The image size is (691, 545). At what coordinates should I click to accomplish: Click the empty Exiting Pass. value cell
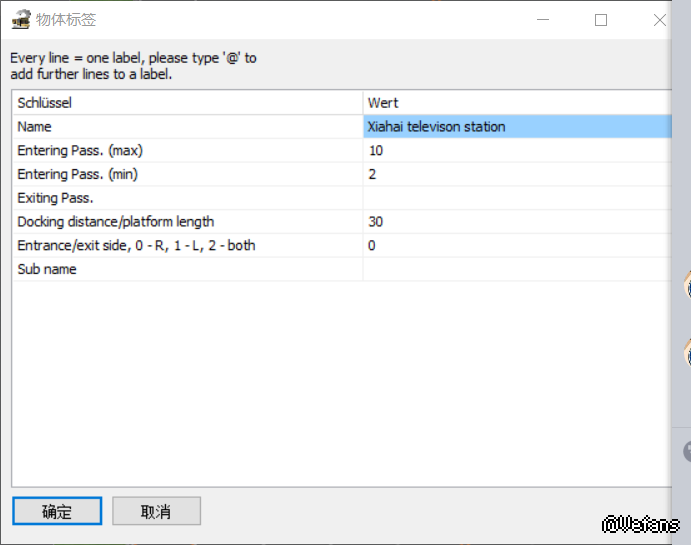pyautogui.click(x=517, y=198)
